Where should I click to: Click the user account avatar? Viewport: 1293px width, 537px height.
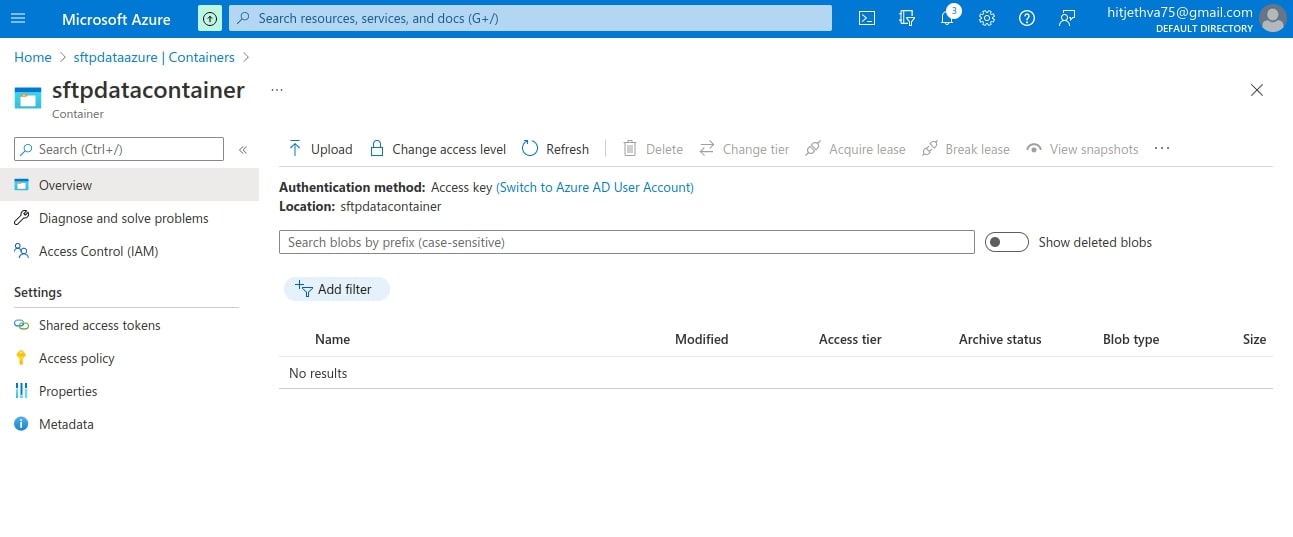[1273, 18]
